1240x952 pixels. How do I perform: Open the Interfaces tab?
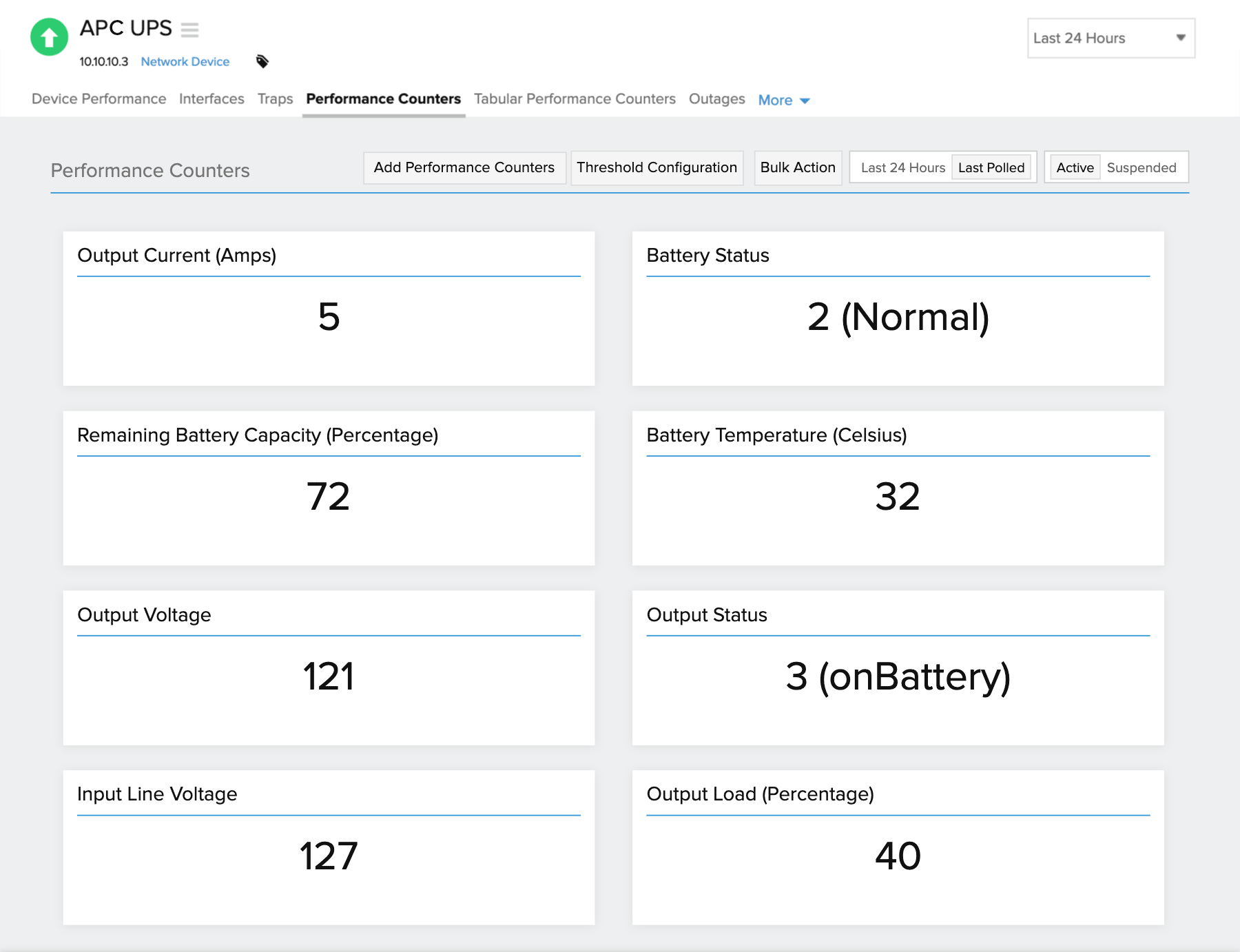[211, 99]
